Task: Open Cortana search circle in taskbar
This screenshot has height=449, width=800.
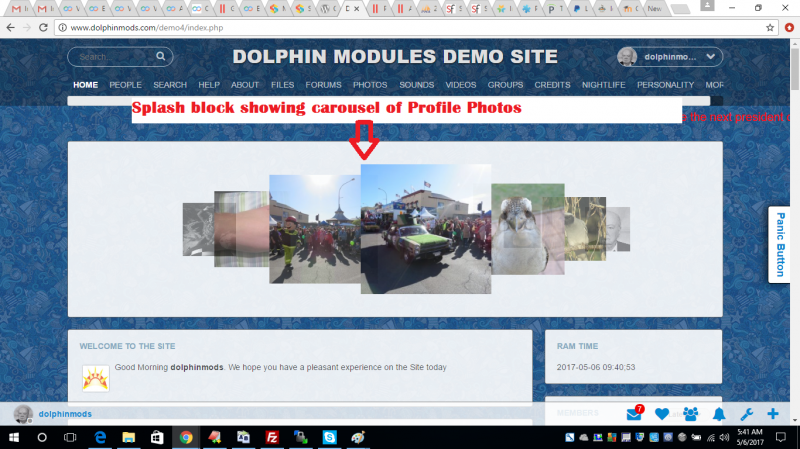Action: click(42, 437)
